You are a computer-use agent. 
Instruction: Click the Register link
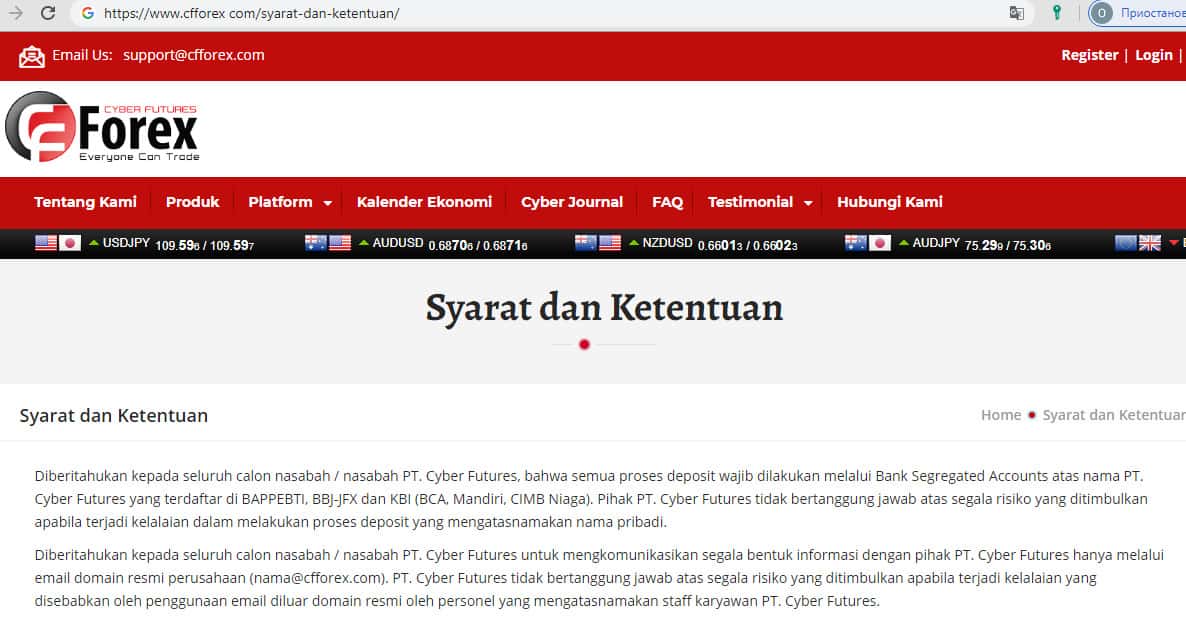(x=1089, y=55)
